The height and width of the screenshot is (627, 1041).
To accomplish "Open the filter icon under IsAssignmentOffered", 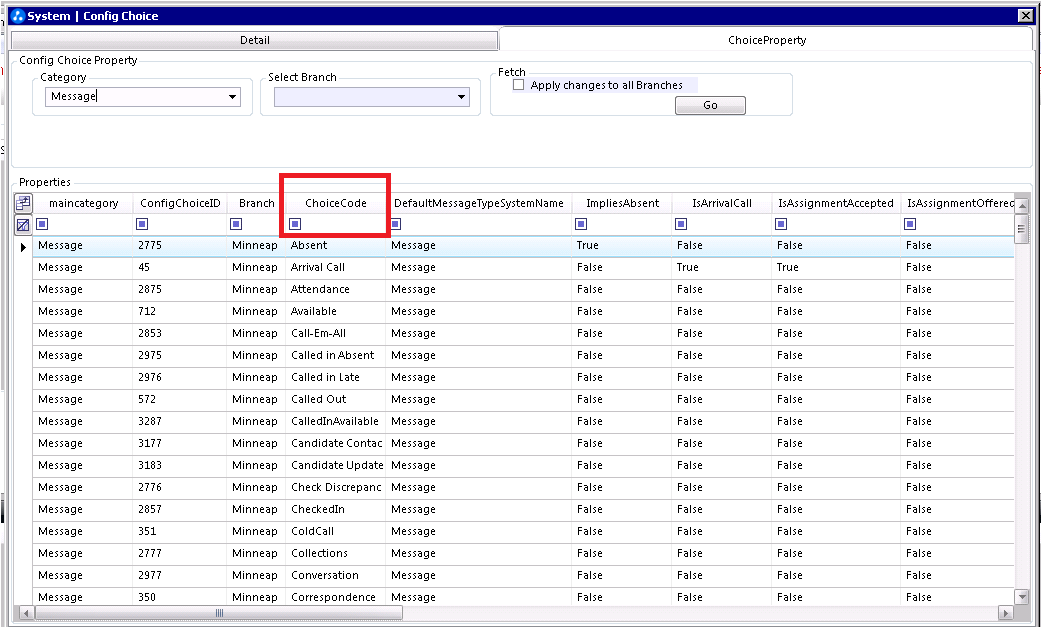I will click(x=910, y=224).
